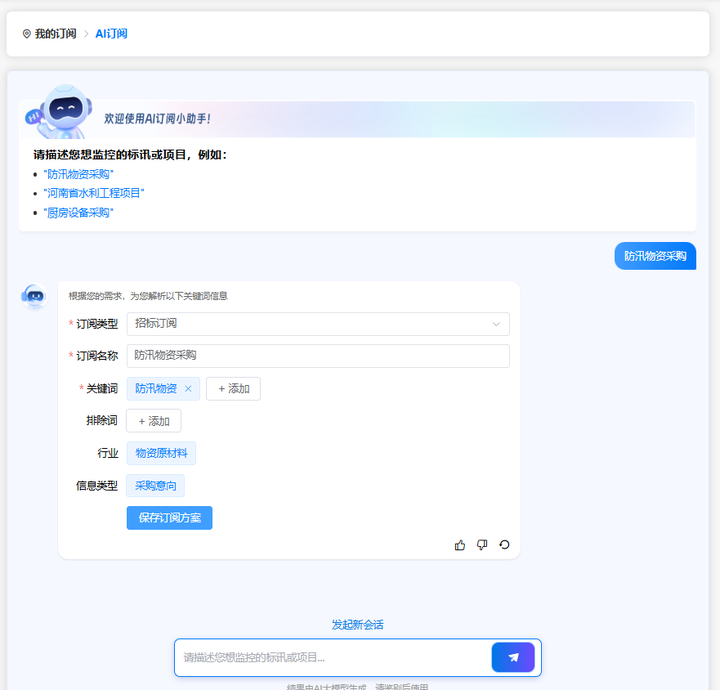Click the welcome robot mascot image
The width and height of the screenshot is (720, 690).
coord(60,112)
